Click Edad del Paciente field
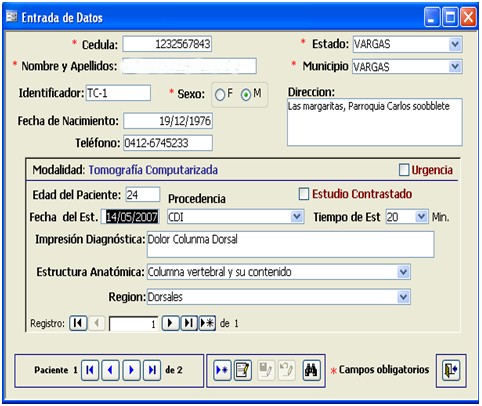 [143, 195]
